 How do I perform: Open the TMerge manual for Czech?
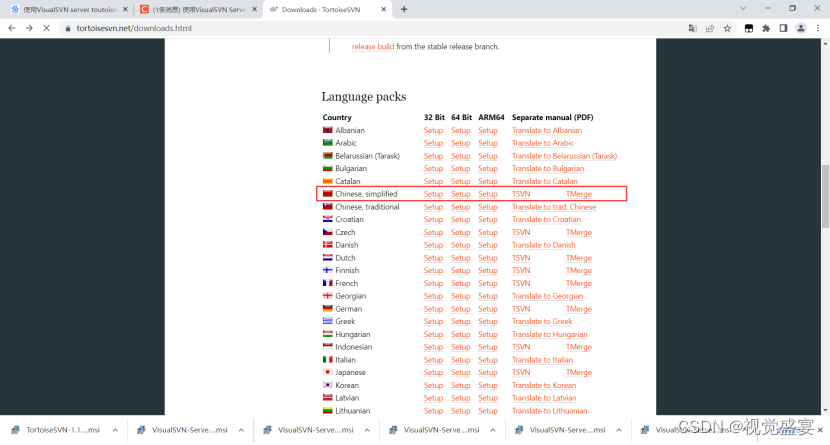[579, 232]
